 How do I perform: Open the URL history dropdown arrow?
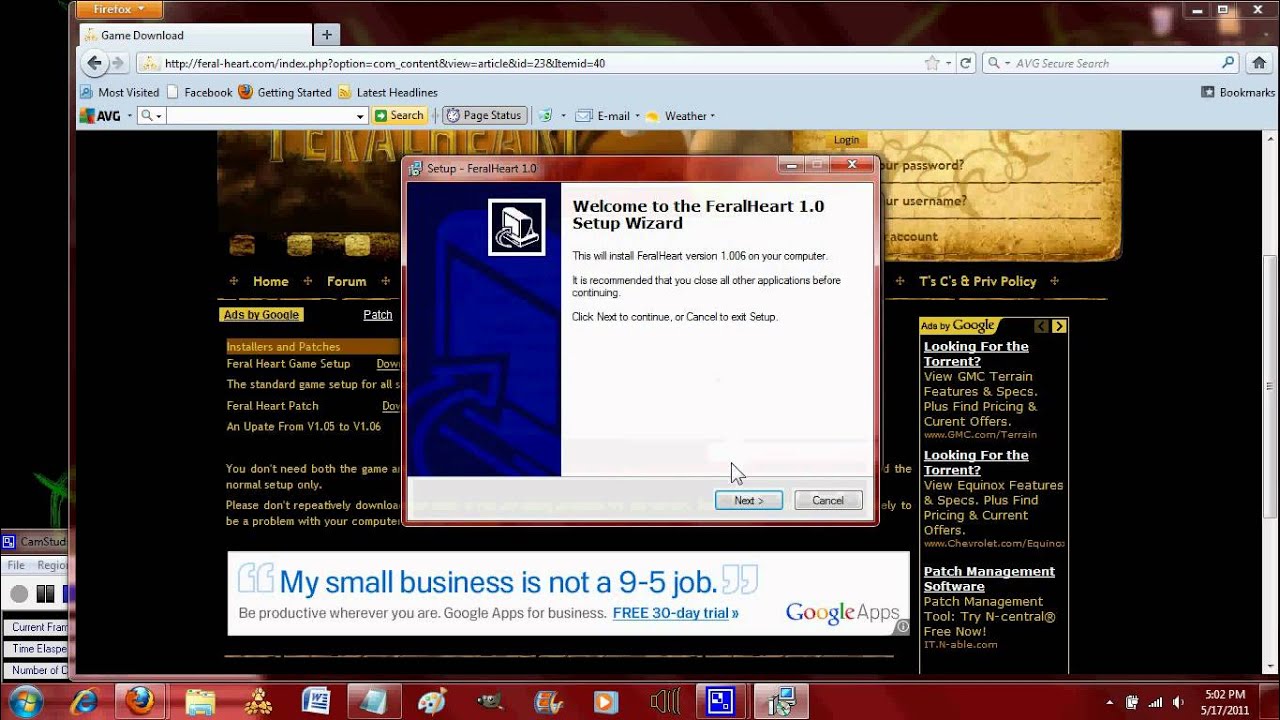coord(949,63)
